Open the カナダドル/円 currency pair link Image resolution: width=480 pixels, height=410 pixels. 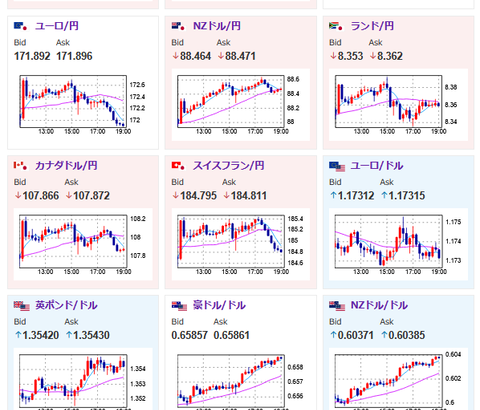(66, 166)
